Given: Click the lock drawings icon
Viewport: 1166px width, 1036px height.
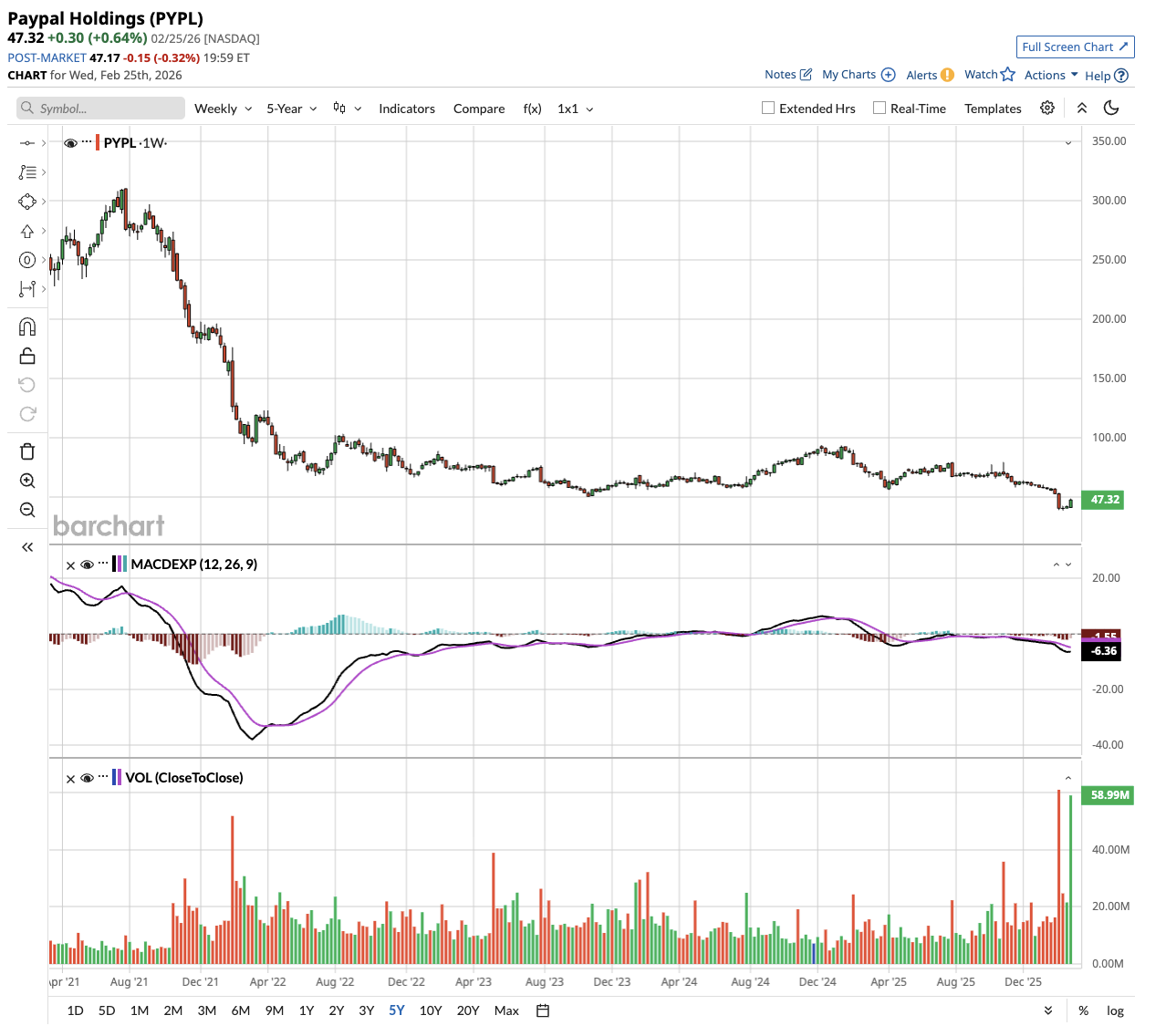Looking at the screenshot, I should coord(27,356).
